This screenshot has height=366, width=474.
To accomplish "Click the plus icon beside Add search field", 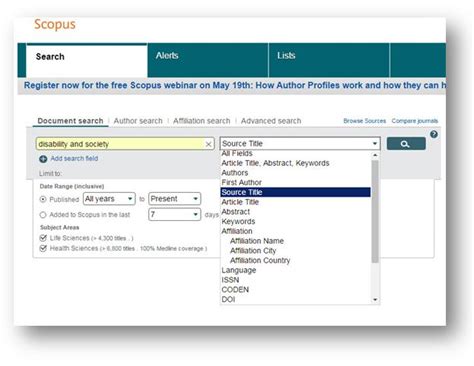I will (x=43, y=159).
